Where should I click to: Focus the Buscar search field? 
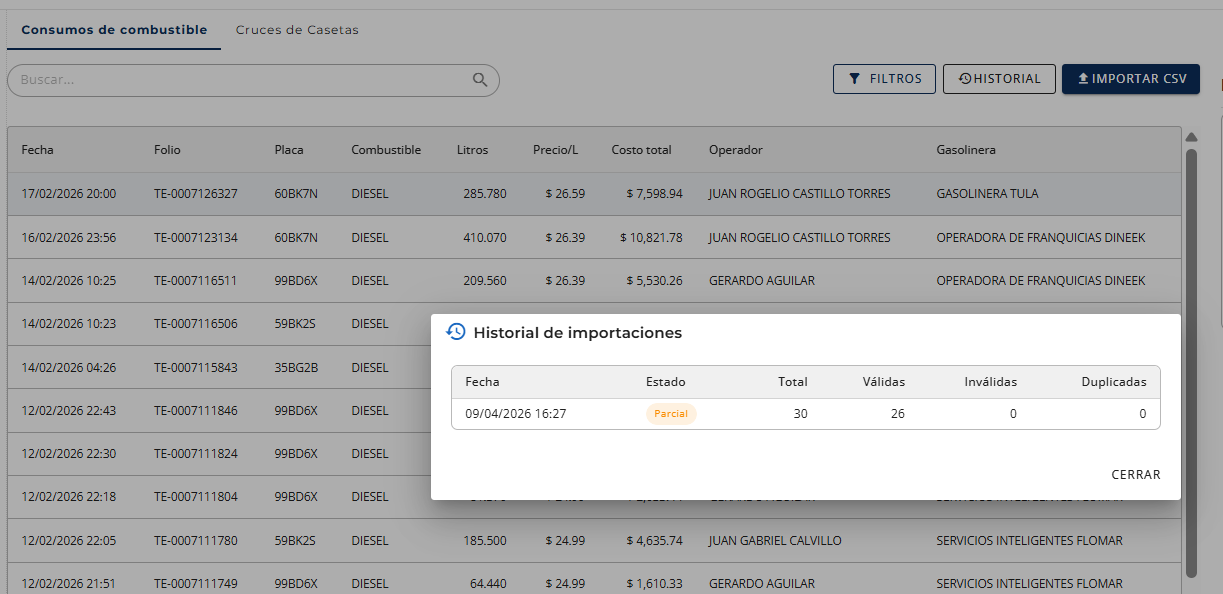point(253,80)
